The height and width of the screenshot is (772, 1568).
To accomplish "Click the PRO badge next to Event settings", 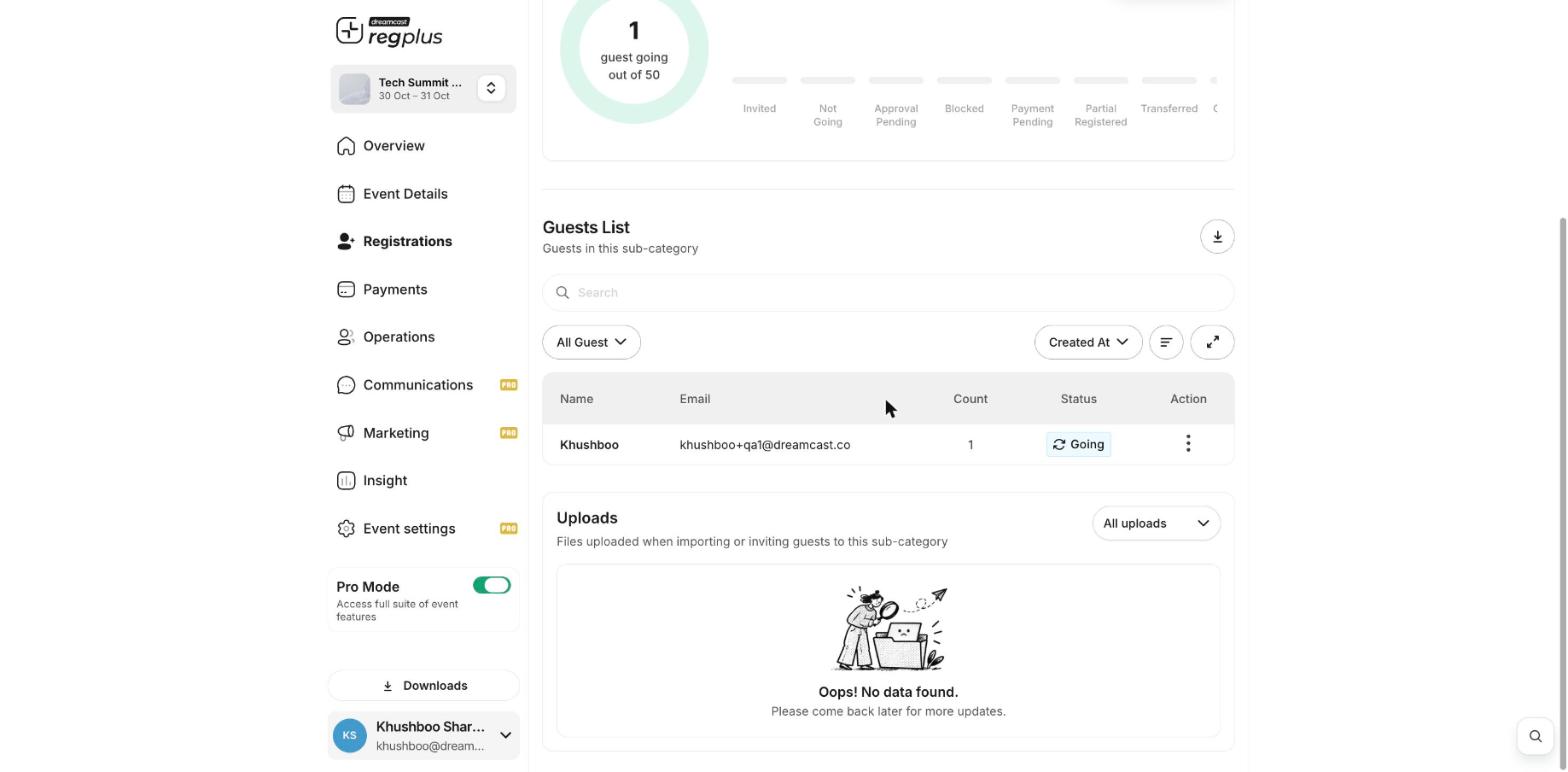I will [x=509, y=529].
